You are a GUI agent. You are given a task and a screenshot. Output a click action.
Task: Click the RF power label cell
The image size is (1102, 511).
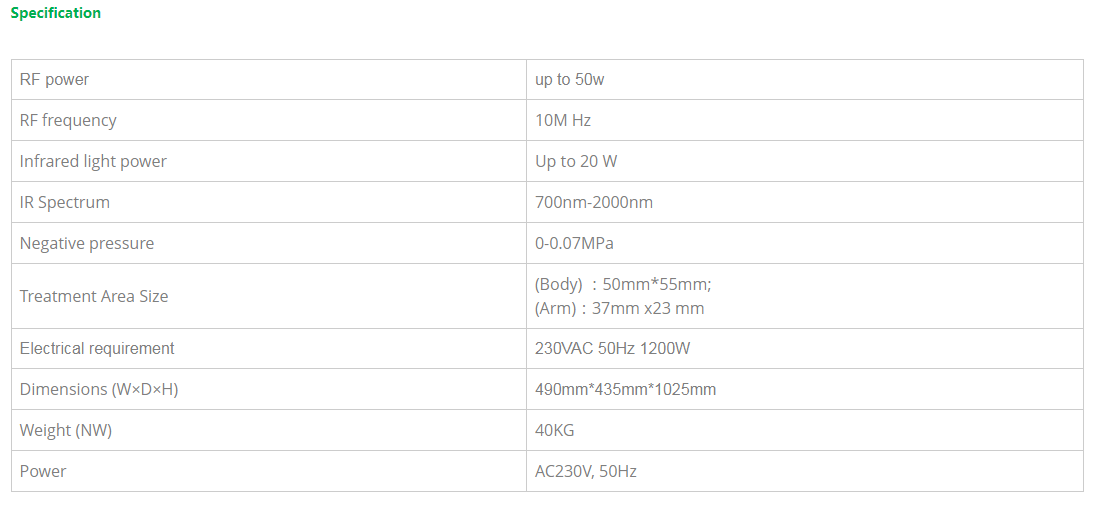[x=54, y=80]
